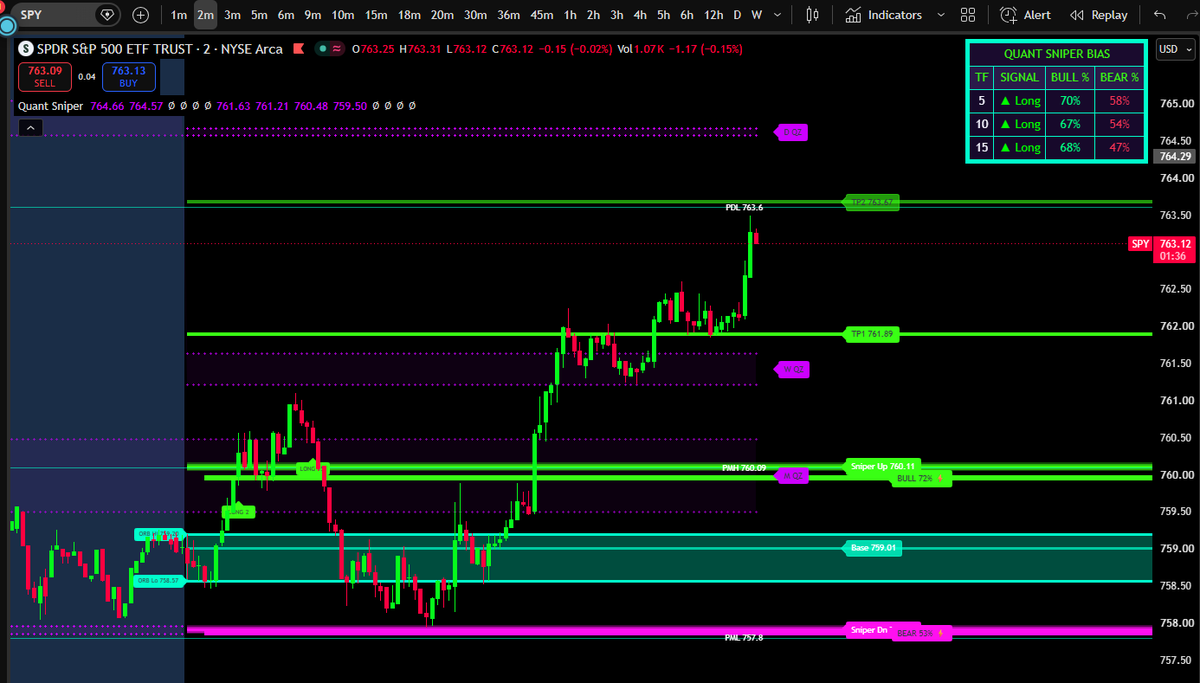Click the 54% bear value in TF 10 row

tap(1119, 124)
